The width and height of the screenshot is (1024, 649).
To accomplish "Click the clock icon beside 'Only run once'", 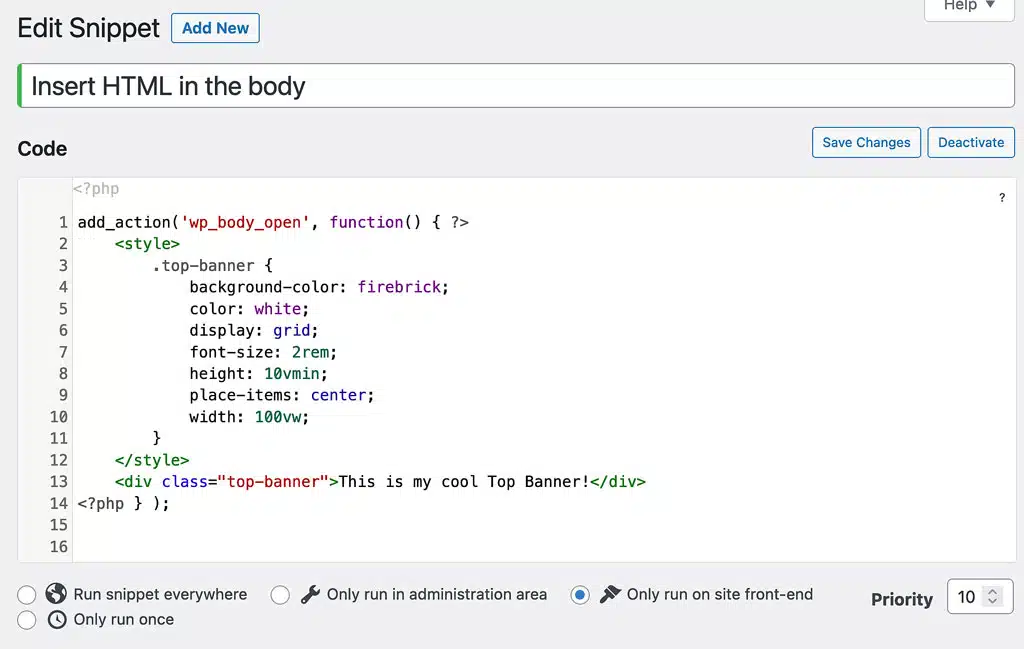I will coord(57,619).
